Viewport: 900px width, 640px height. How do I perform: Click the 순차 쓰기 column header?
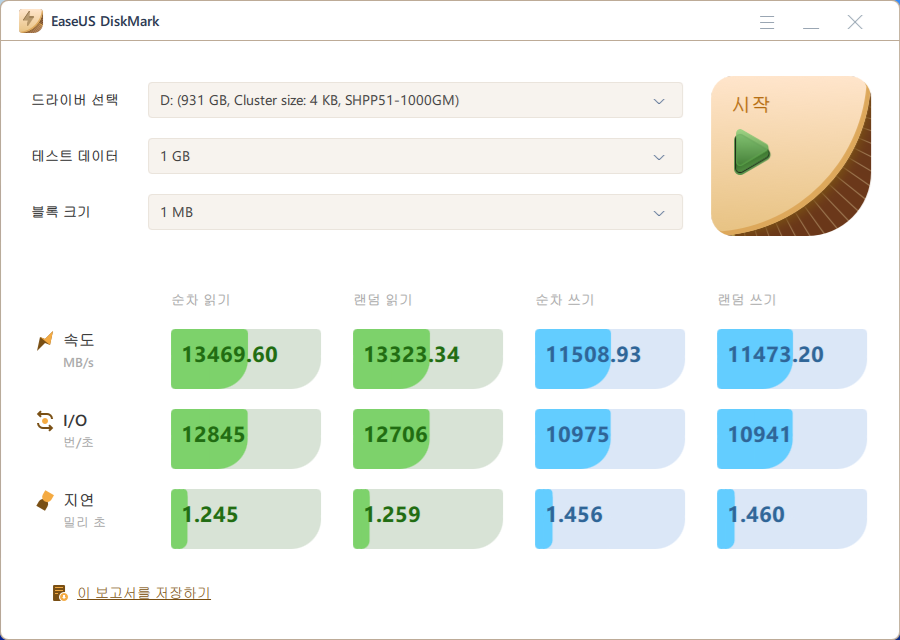coord(565,300)
